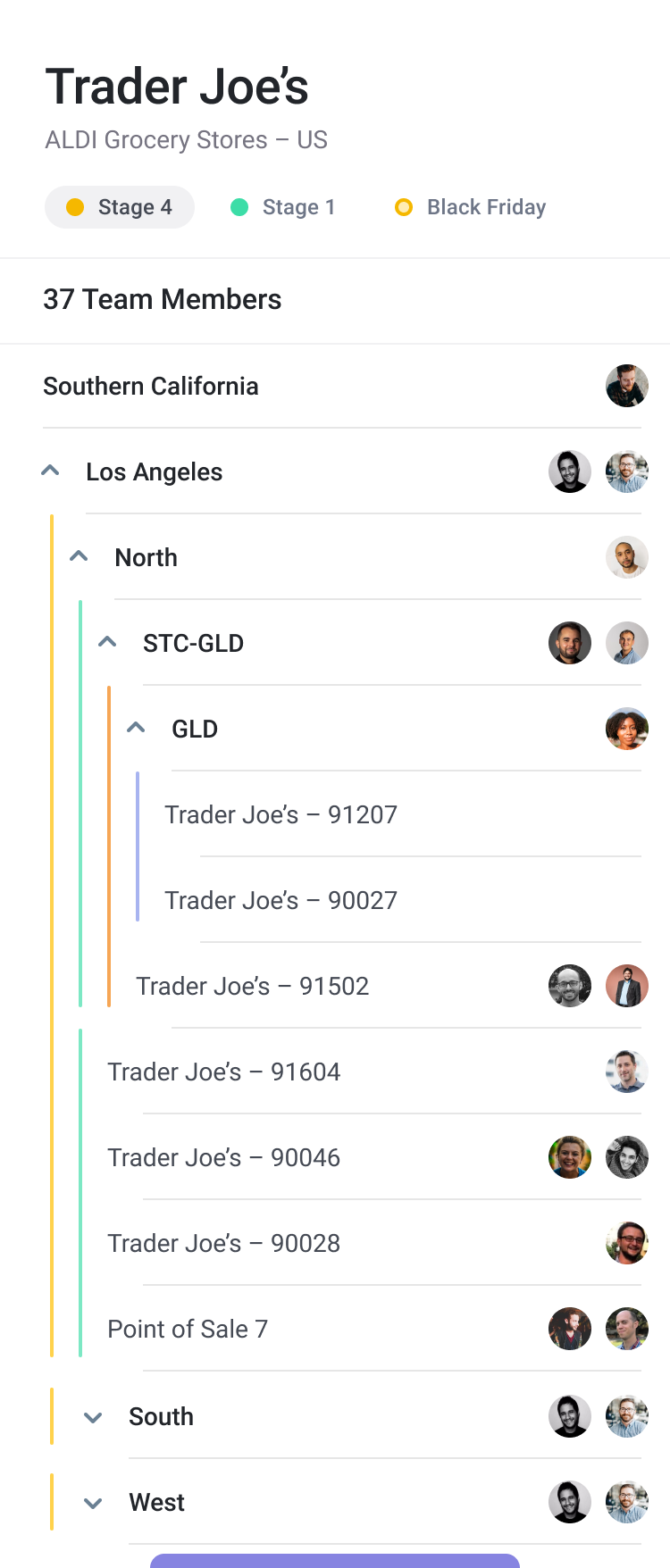Collapse the Los Angeles group
Viewport: 670px width, 1568px height.
51,471
